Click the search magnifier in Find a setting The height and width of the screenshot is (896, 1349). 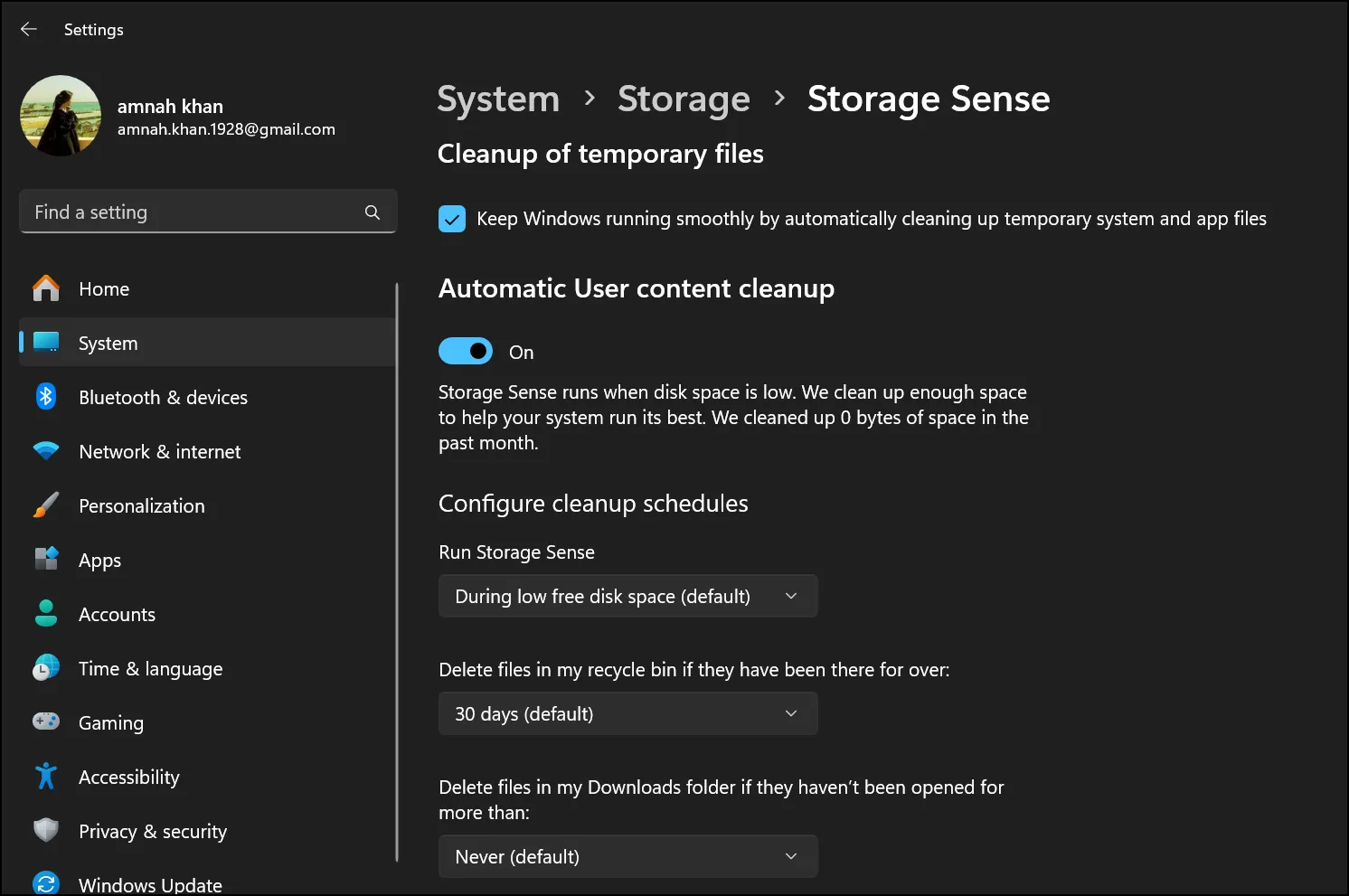(x=373, y=212)
